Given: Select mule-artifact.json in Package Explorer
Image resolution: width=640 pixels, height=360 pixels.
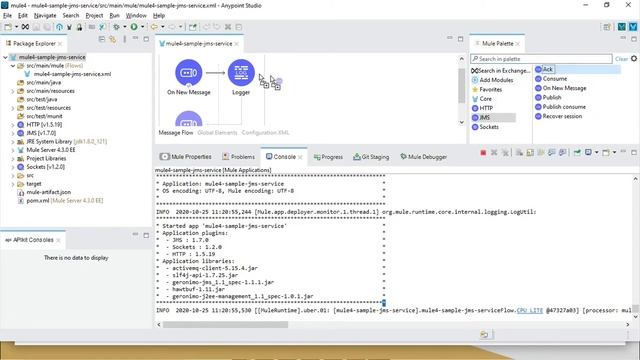Looking at the screenshot, I should click(x=44, y=192).
